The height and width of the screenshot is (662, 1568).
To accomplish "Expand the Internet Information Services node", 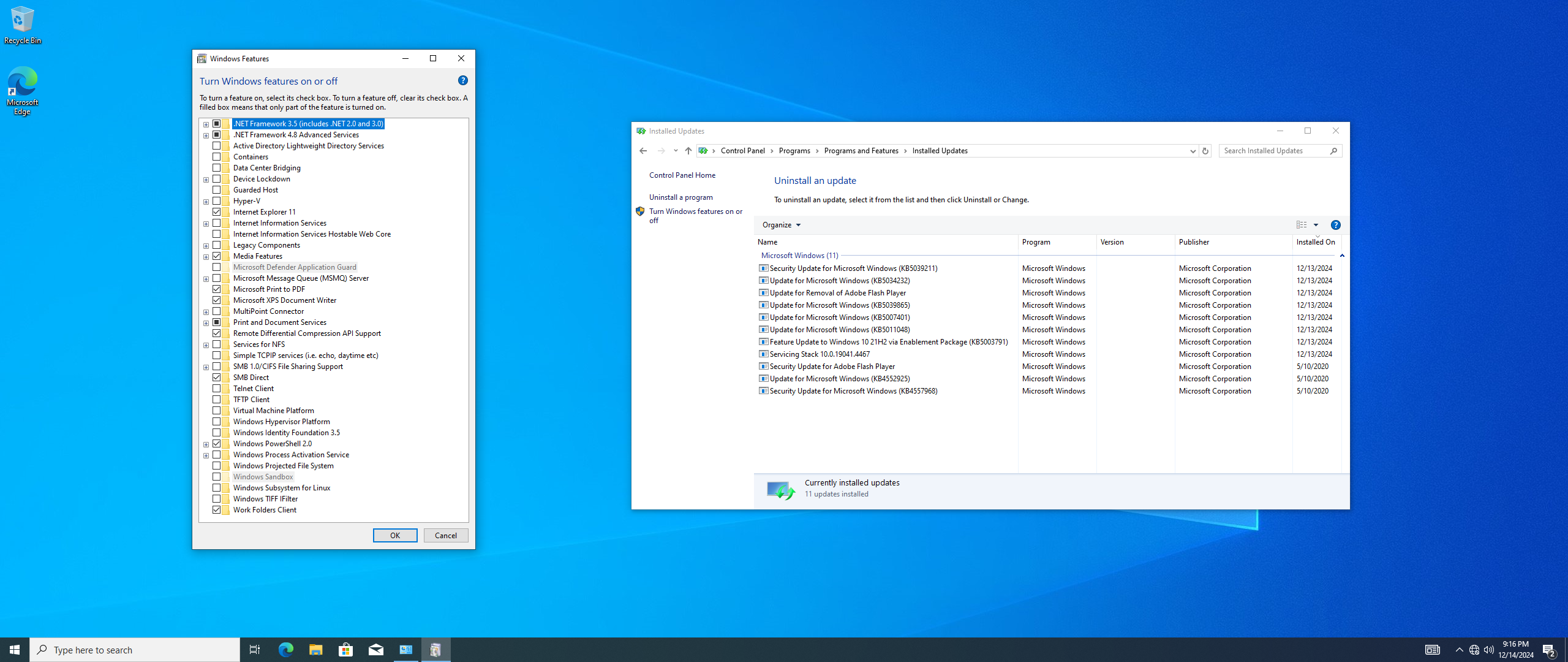I will coord(206,224).
